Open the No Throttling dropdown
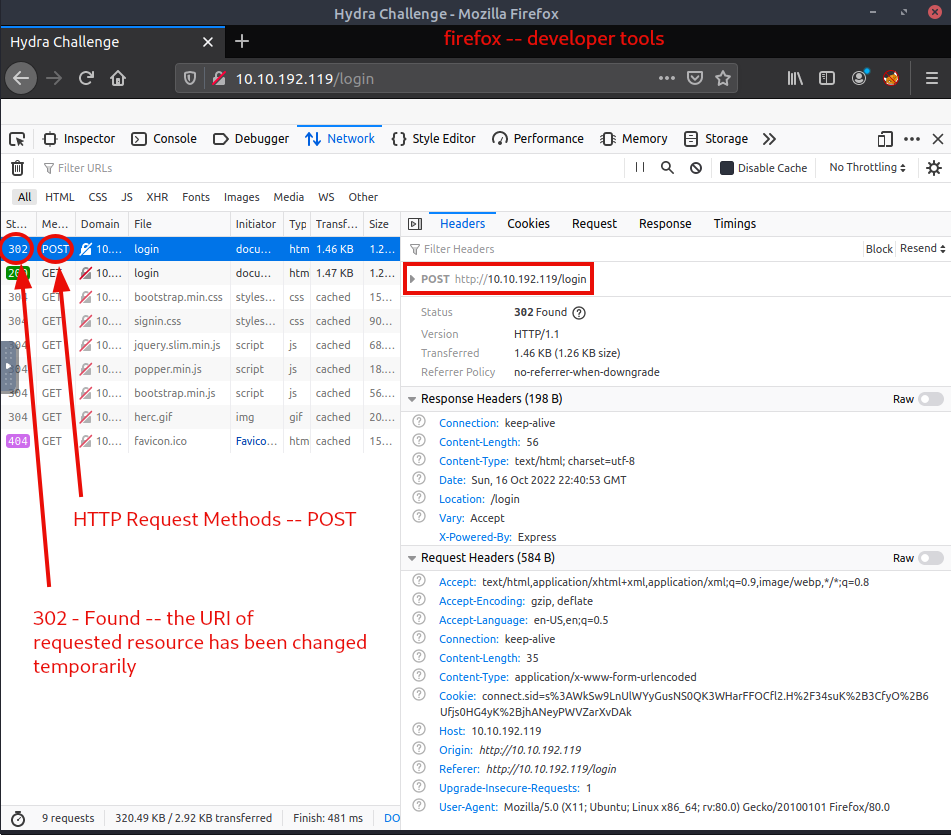Image resolution: width=951 pixels, height=835 pixels. coord(866,168)
